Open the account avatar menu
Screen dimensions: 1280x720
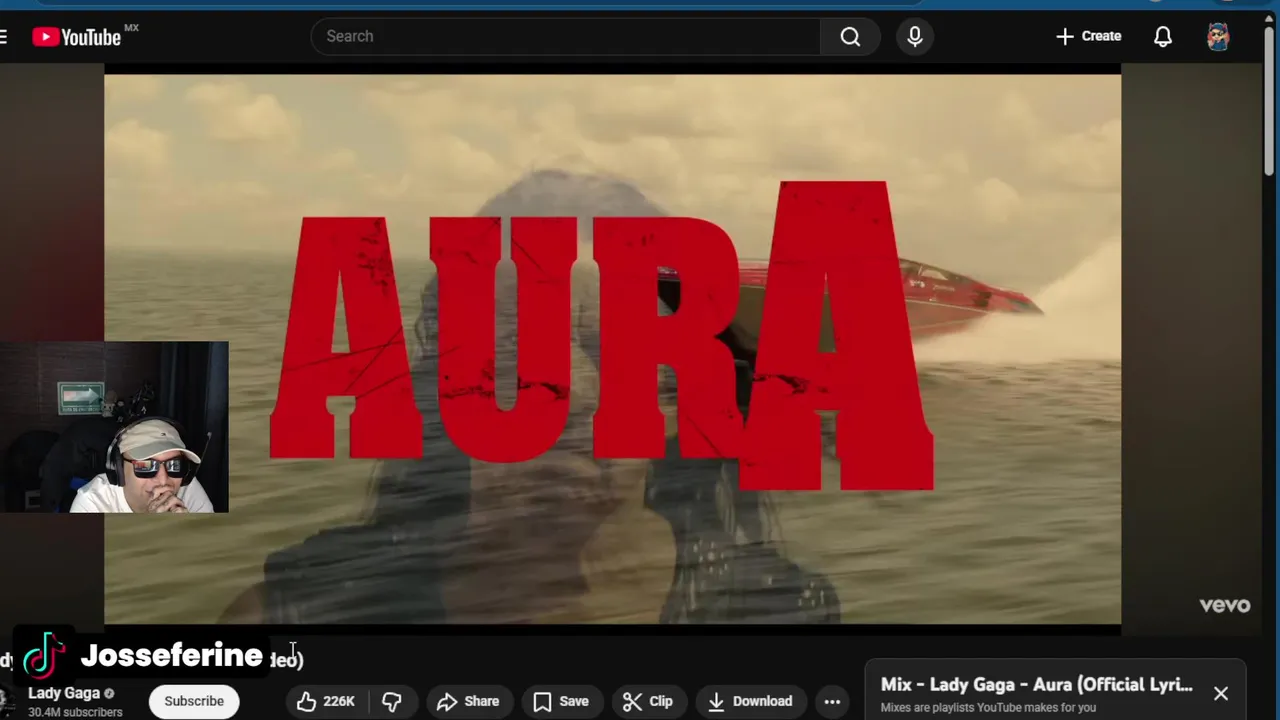pos(1217,37)
